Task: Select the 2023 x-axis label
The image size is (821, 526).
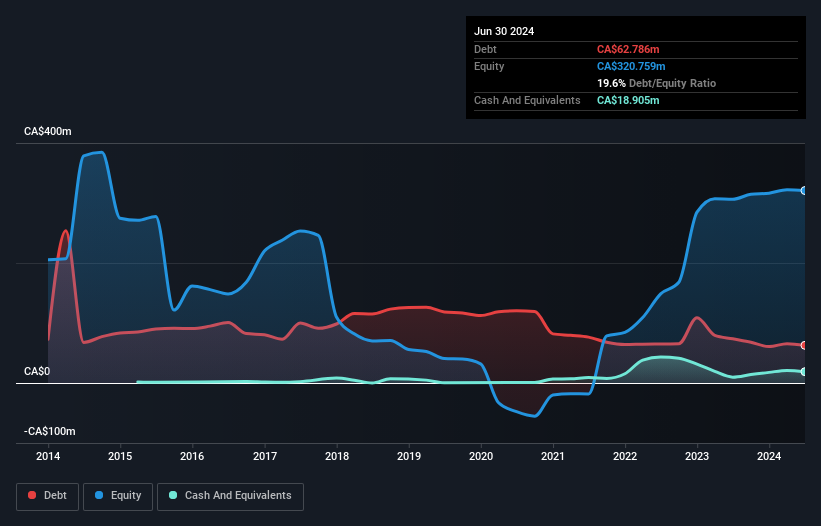Action: [x=697, y=456]
